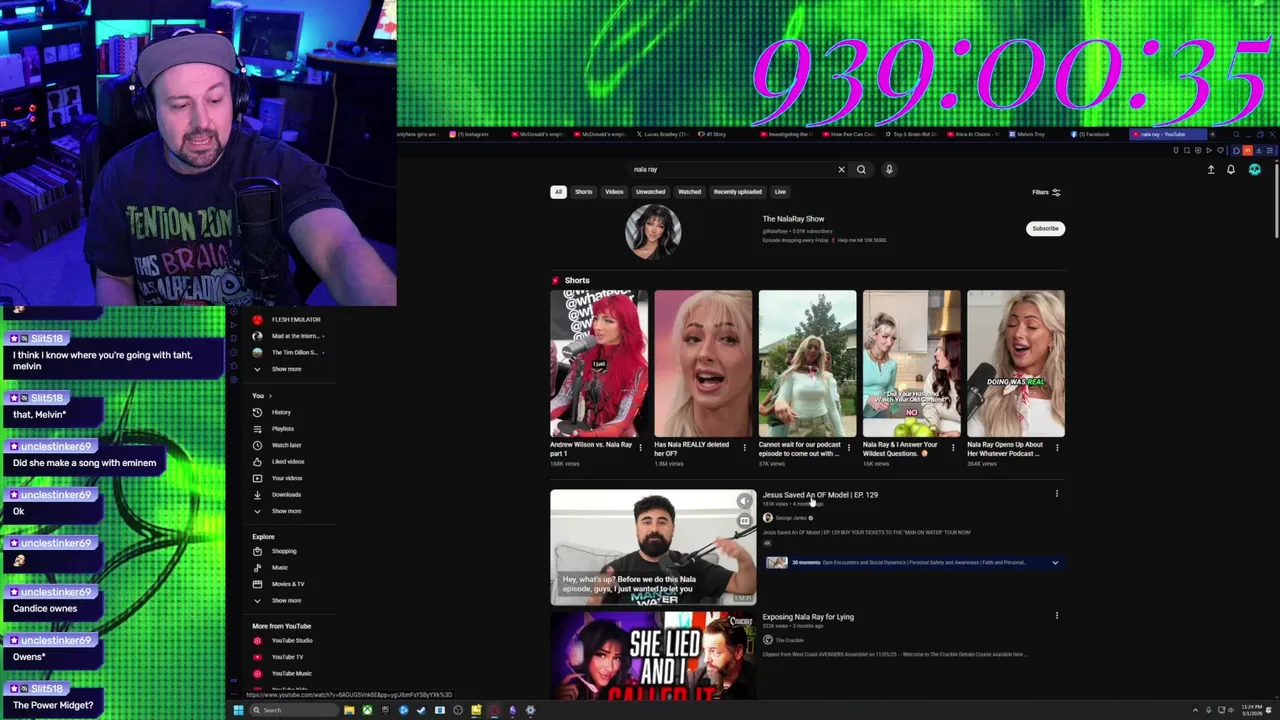Open Music under Explore
This screenshot has width=1280, height=720.
point(279,567)
